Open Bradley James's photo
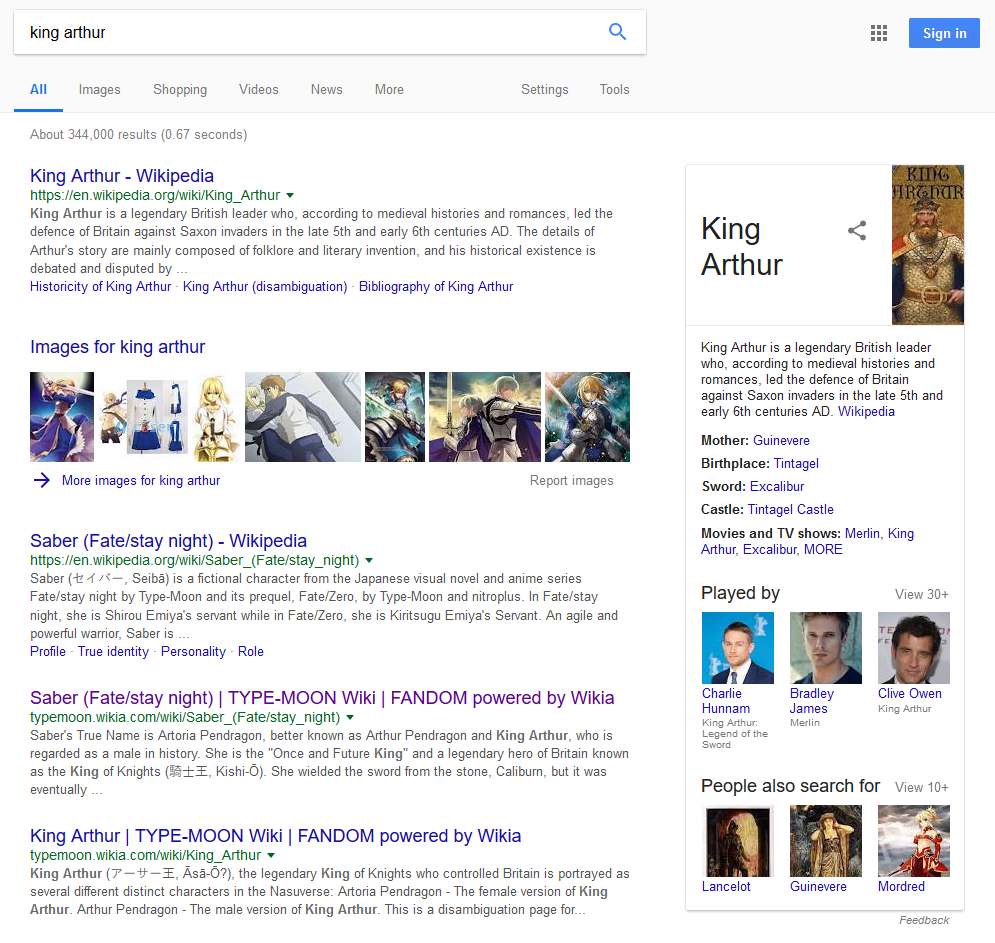The height and width of the screenshot is (943, 995). pos(826,648)
